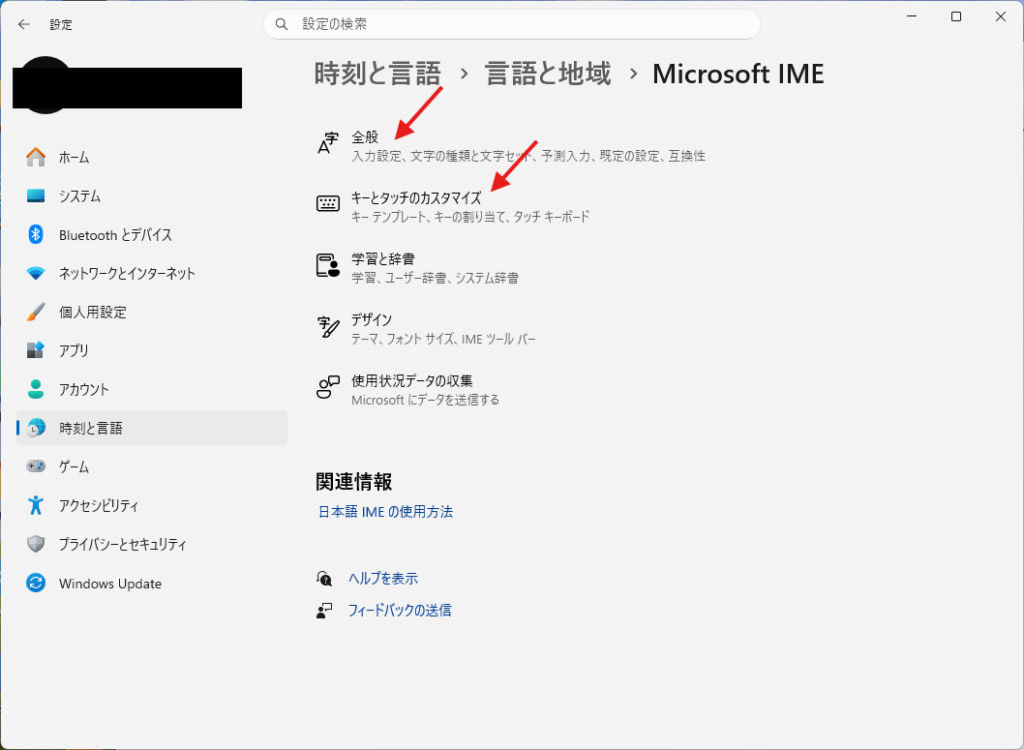Click the ゲーム controller icon
The height and width of the screenshot is (750, 1024).
click(36, 466)
